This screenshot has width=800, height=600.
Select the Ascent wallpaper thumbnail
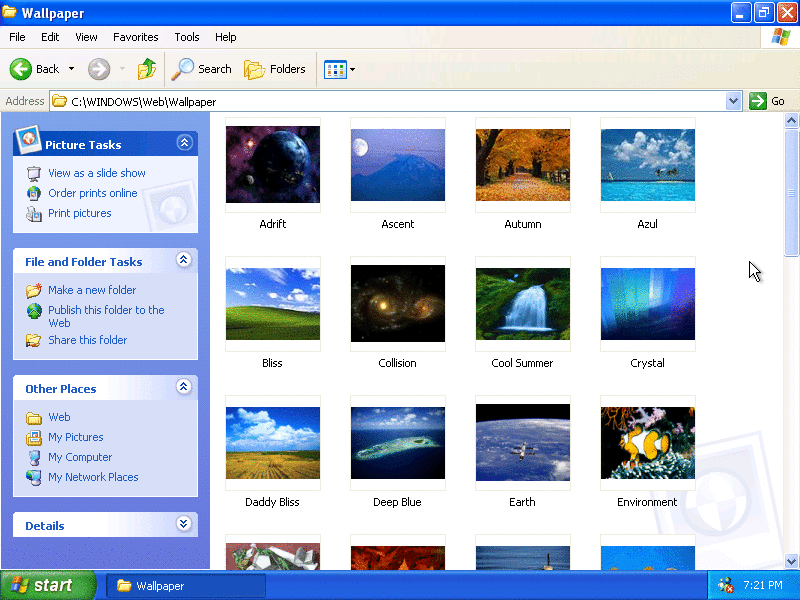(398, 164)
